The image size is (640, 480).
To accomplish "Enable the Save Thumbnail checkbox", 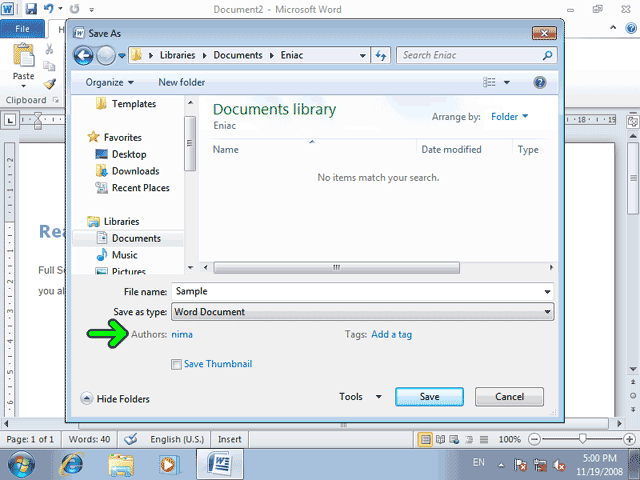I will pyautogui.click(x=176, y=364).
